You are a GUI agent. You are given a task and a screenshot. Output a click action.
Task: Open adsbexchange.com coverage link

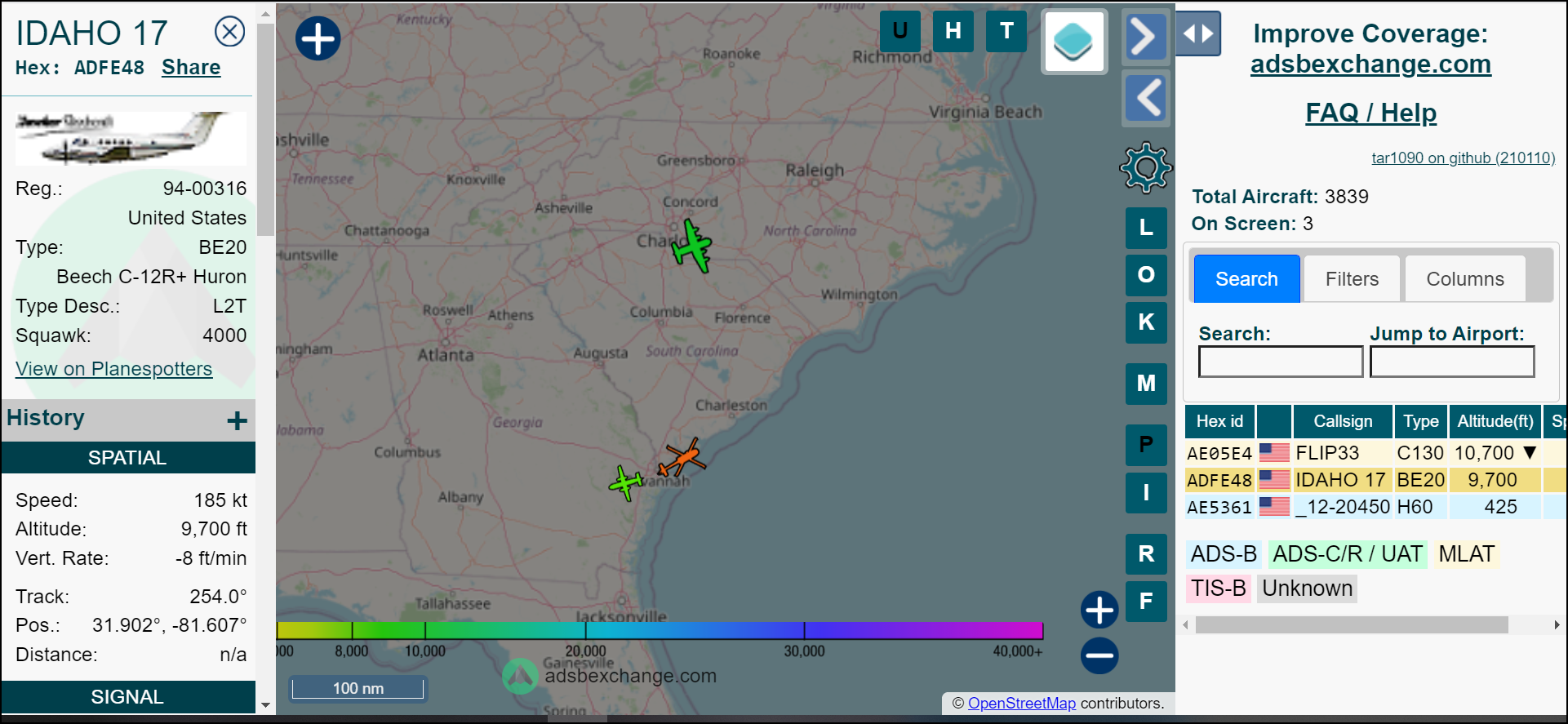click(1370, 64)
